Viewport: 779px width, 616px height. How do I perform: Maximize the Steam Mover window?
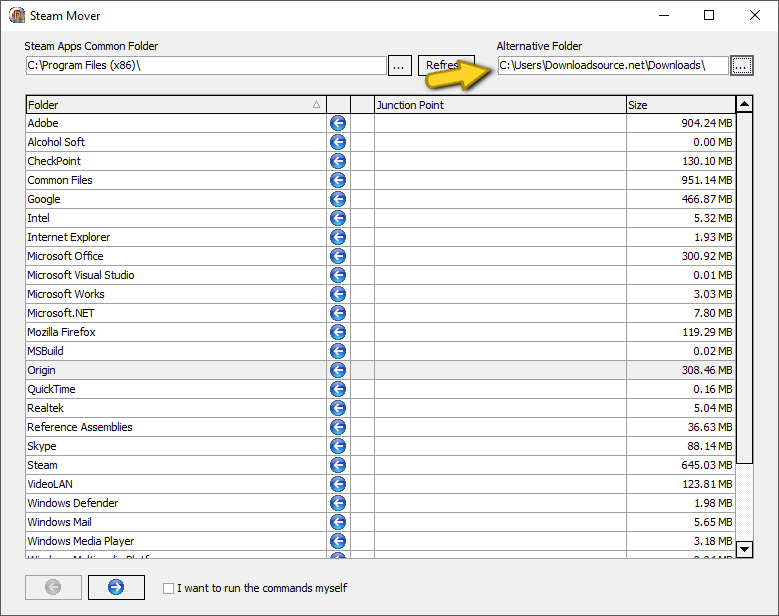[x=709, y=15]
